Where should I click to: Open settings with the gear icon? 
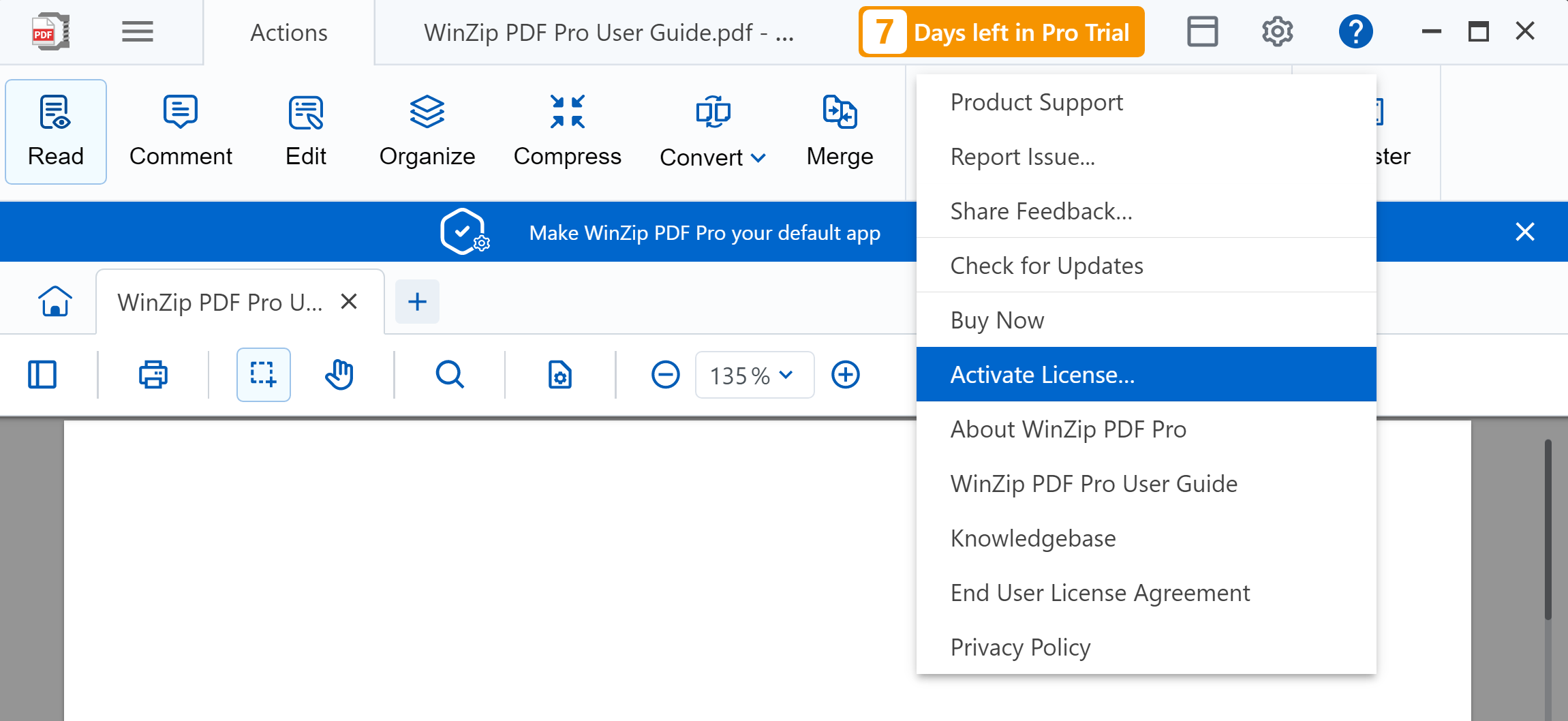pyautogui.click(x=1277, y=31)
